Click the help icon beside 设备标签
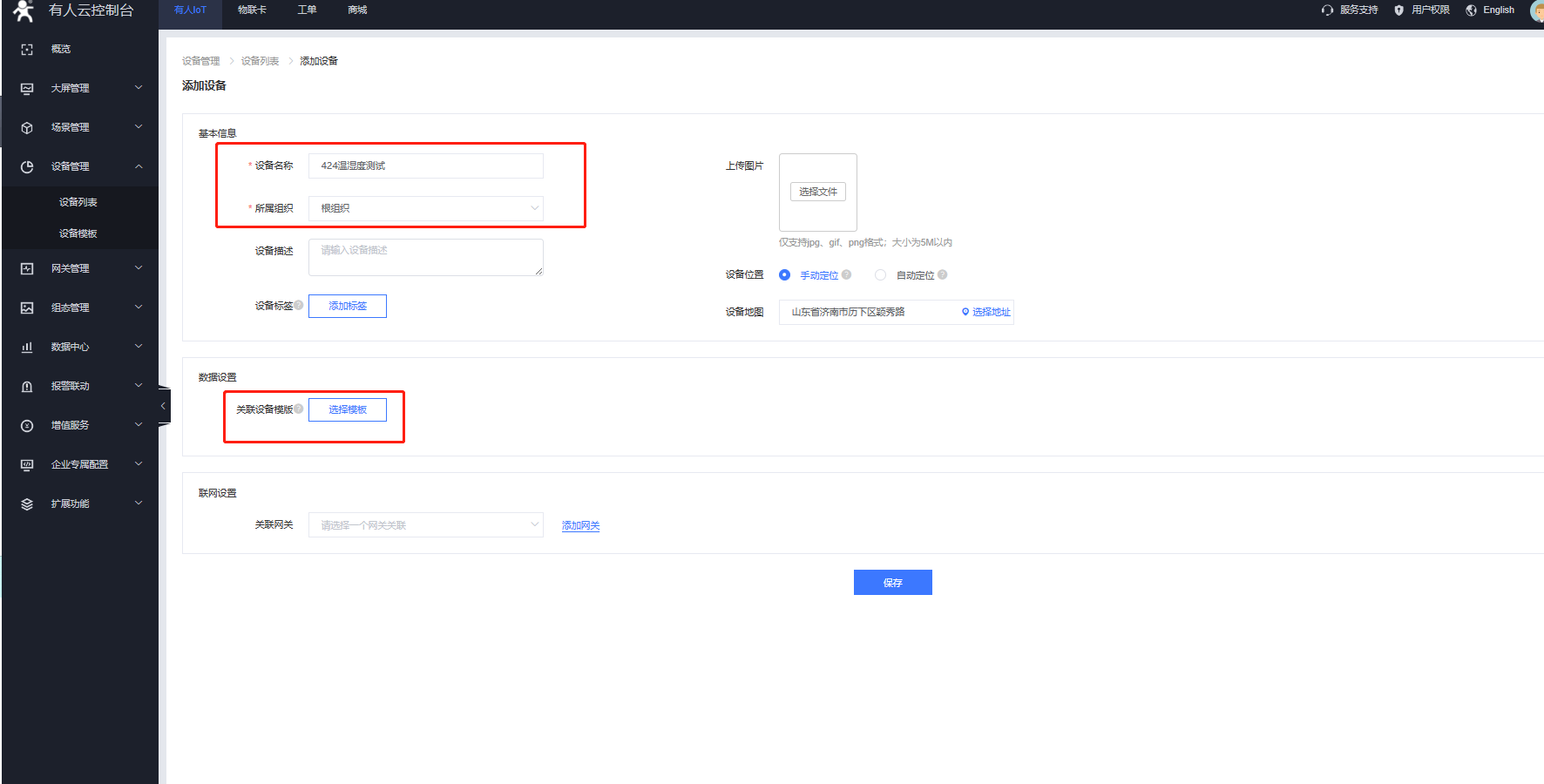The height and width of the screenshot is (784, 1544). tap(299, 305)
